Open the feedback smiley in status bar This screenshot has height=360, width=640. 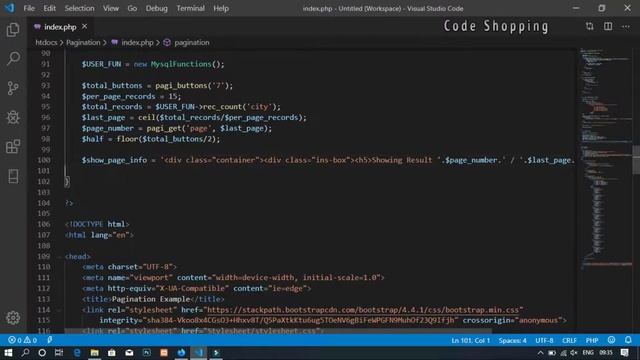point(611,340)
